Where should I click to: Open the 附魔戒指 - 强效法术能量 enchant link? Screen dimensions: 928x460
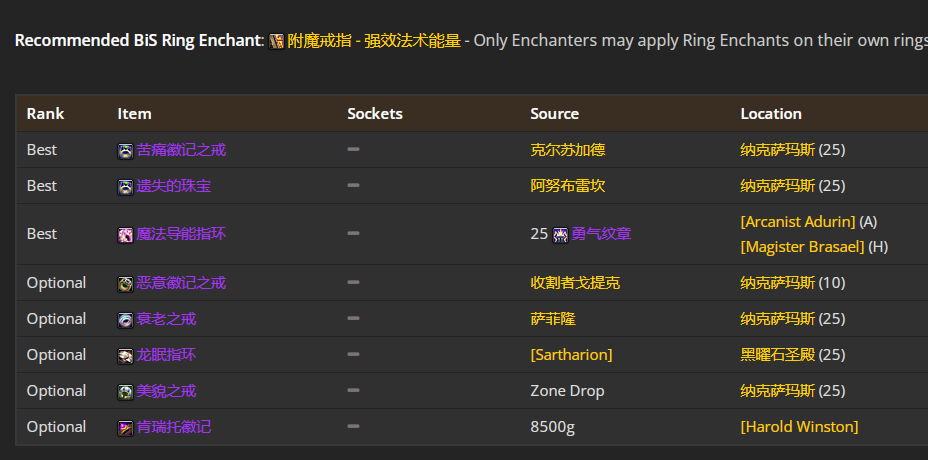374,41
